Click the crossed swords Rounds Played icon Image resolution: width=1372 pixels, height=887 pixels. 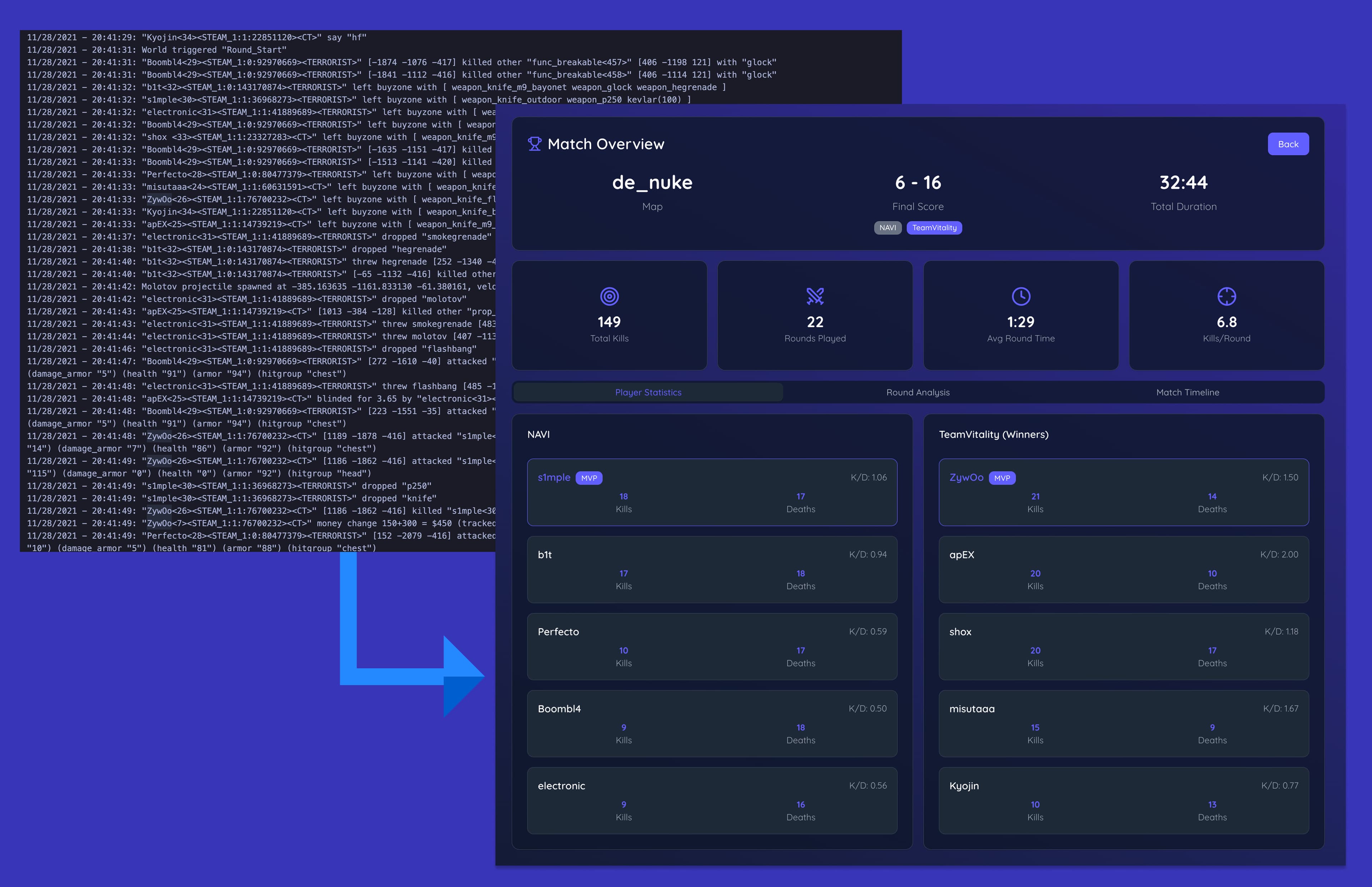coord(815,297)
